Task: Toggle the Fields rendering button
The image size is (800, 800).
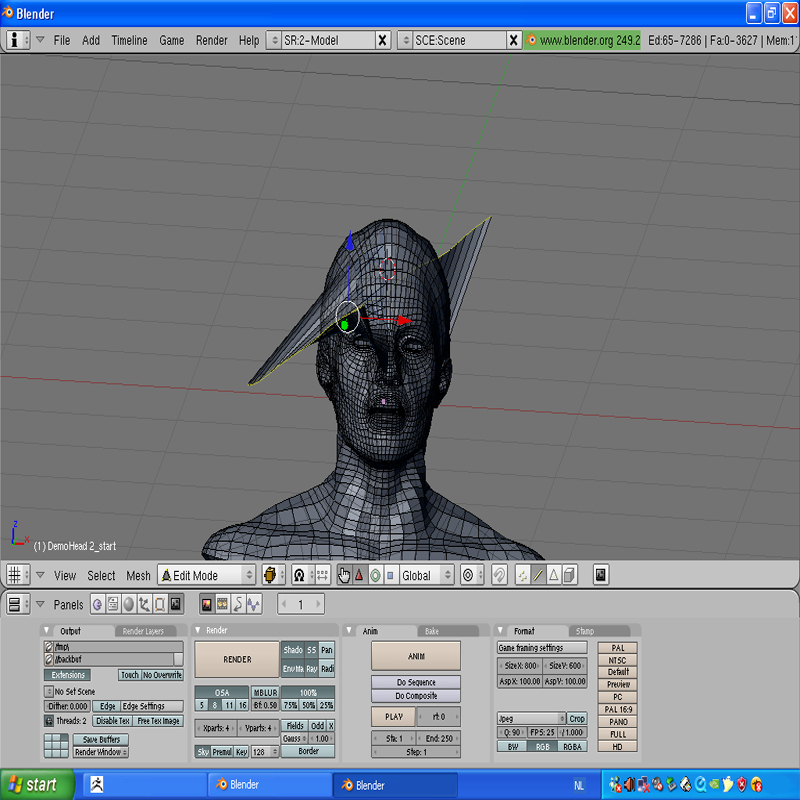Action: 295,726
